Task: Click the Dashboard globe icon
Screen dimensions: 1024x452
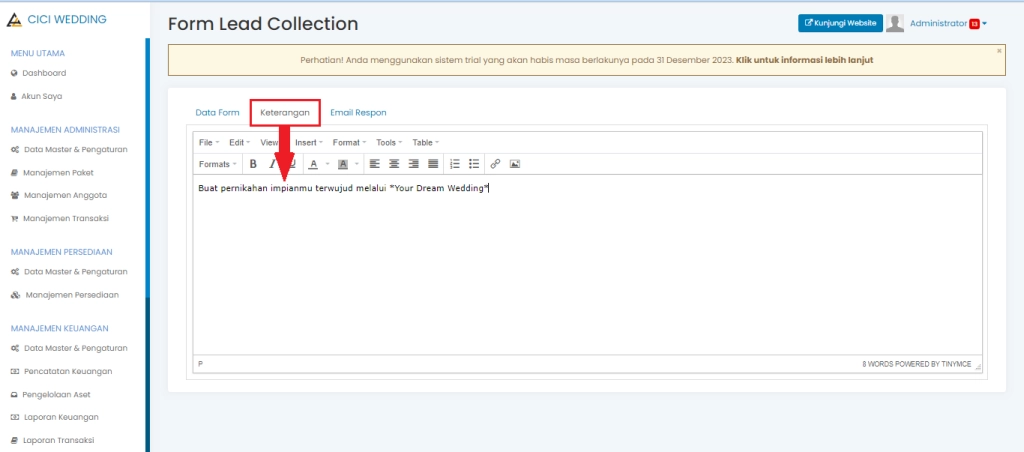Action: (14, 73)
